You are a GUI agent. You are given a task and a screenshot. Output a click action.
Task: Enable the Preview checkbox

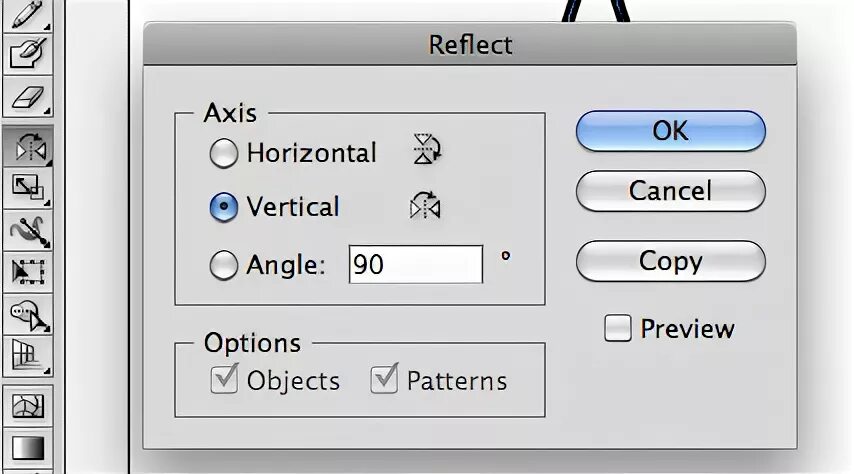[618, 328]
